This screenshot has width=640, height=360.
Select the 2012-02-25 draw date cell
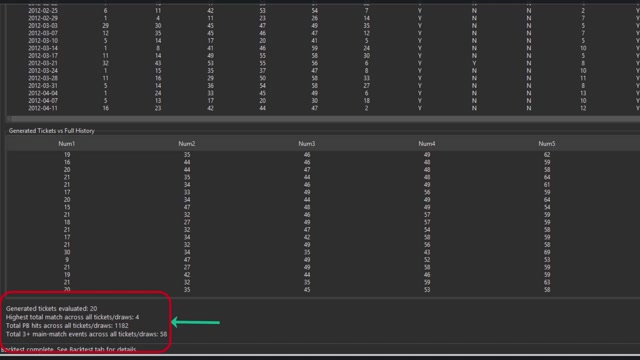[x=43, y=11]
